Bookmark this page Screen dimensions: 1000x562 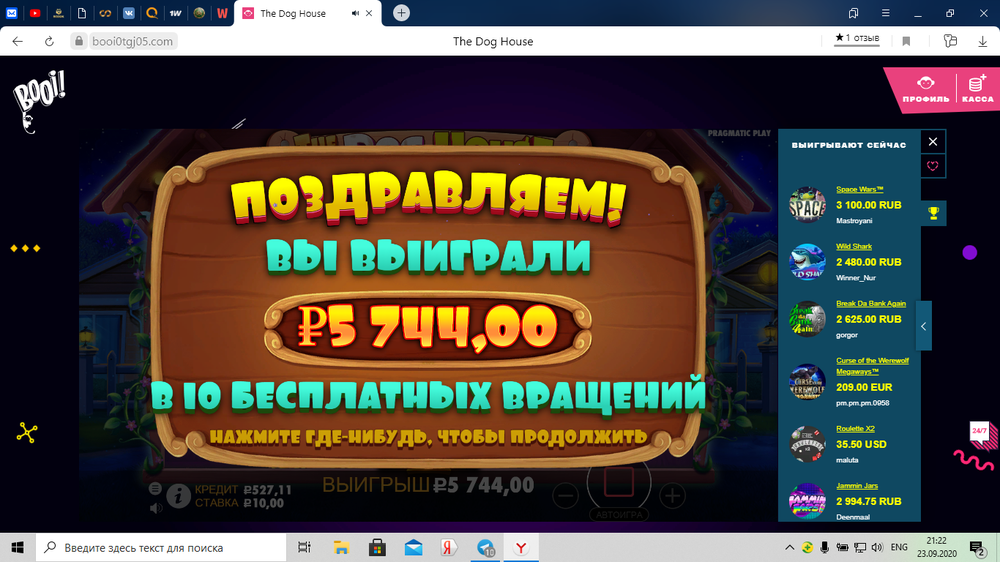906,41
